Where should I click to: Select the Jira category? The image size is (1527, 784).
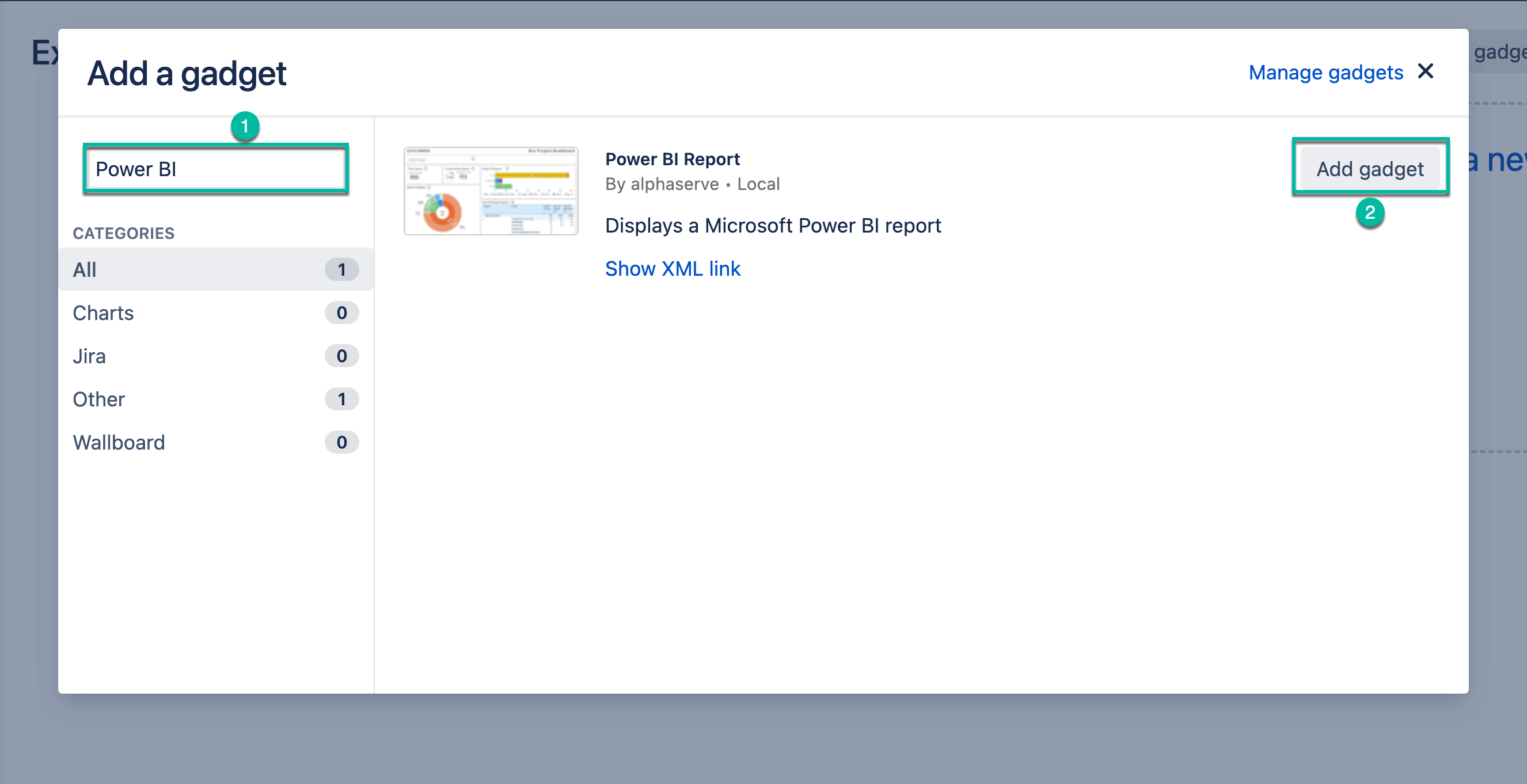click(x=89, y=356)
